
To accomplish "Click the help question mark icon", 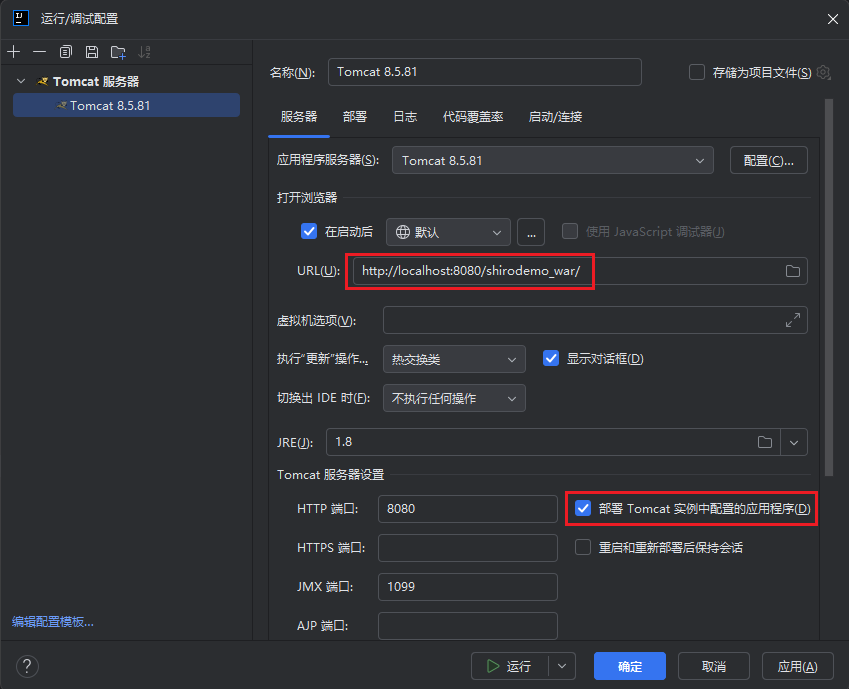I will 27,666.
